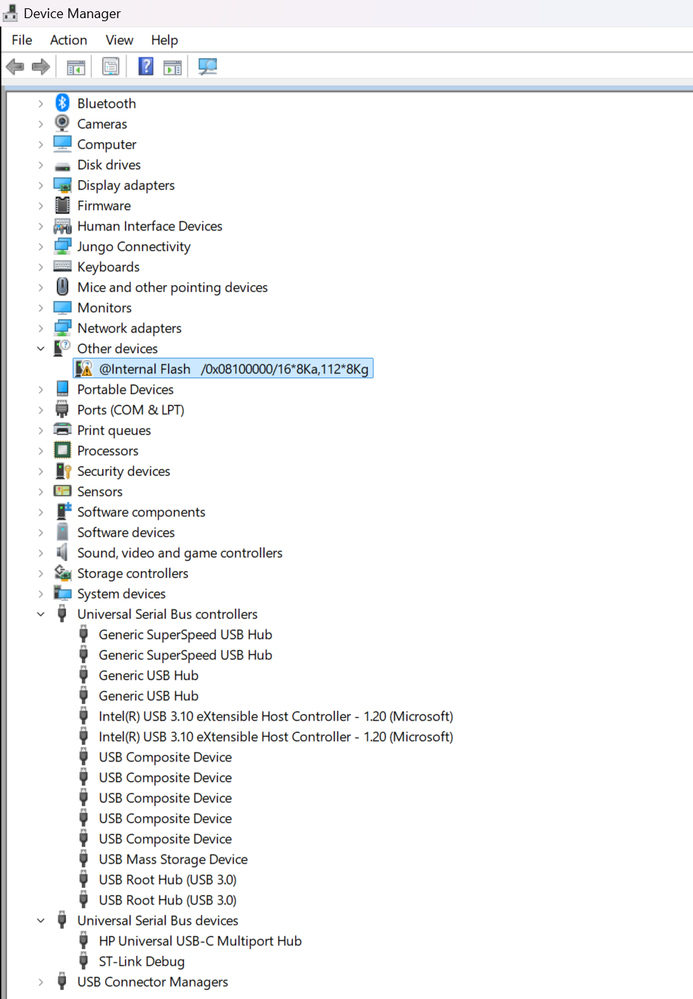The width and height of the screenshot is (693, 999).
Task: Click the Device Manager title bar icon
Action: pyautogui.click(x=10, y=13)
